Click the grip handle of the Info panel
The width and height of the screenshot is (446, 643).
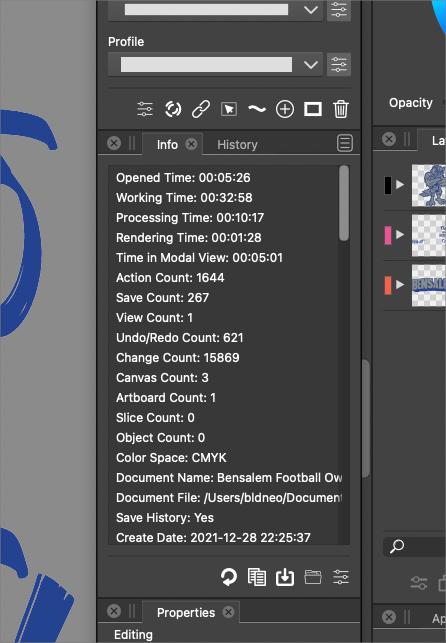(x=132, y=143)
